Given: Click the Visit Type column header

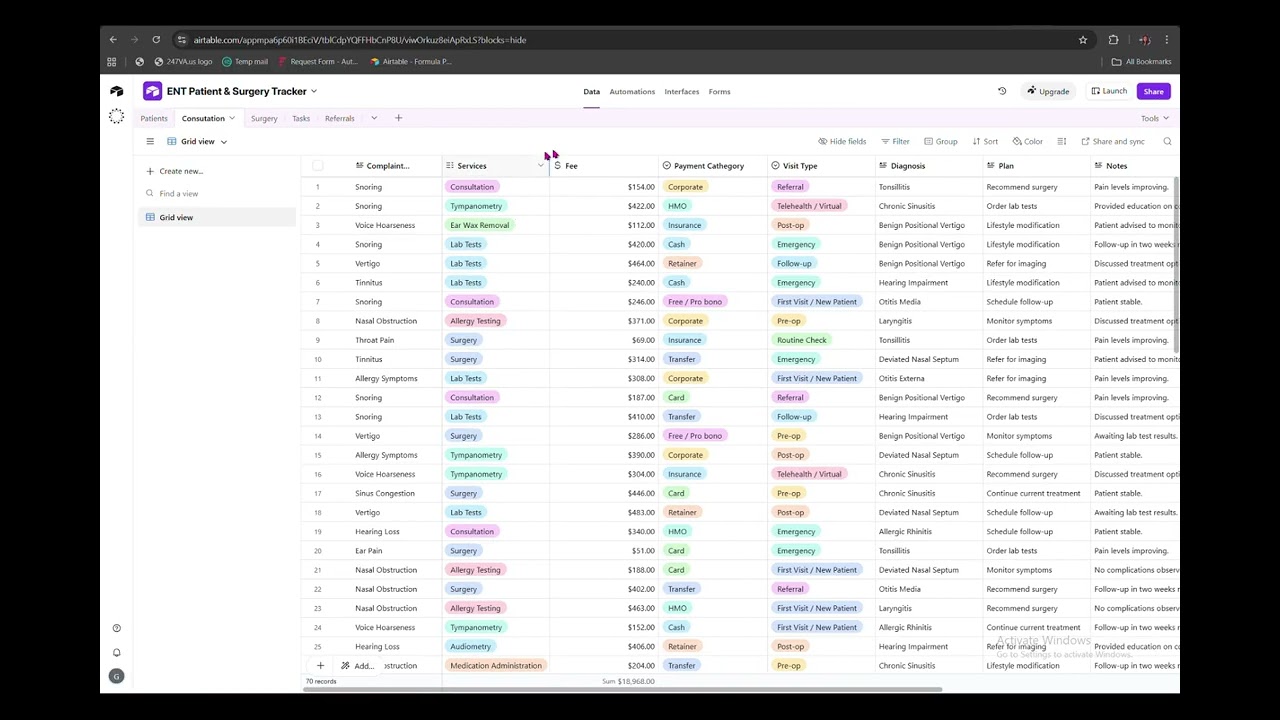Looking at the screenshot, I should click(820, 166).
